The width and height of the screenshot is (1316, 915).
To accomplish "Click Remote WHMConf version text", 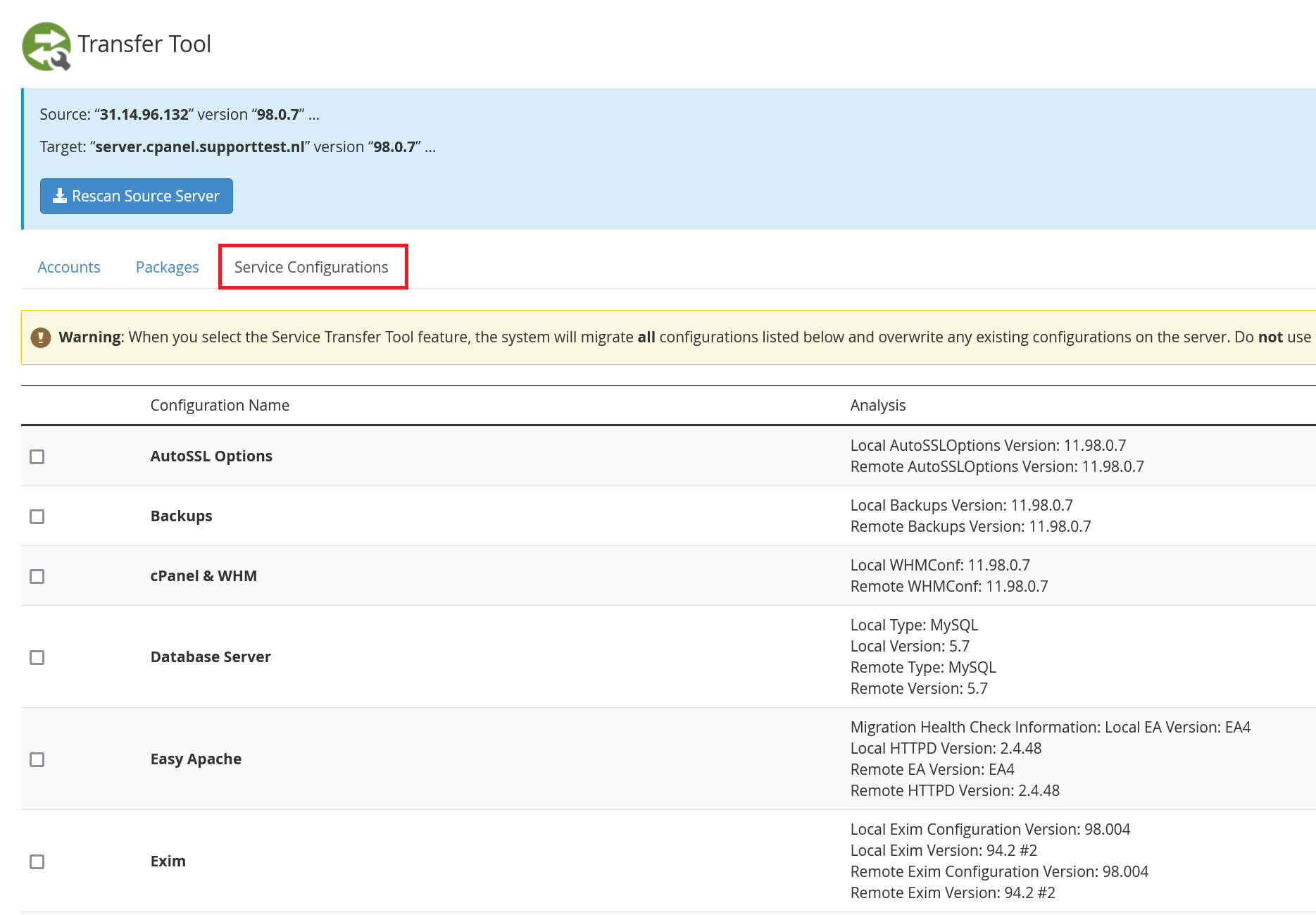I will (949, 587).
